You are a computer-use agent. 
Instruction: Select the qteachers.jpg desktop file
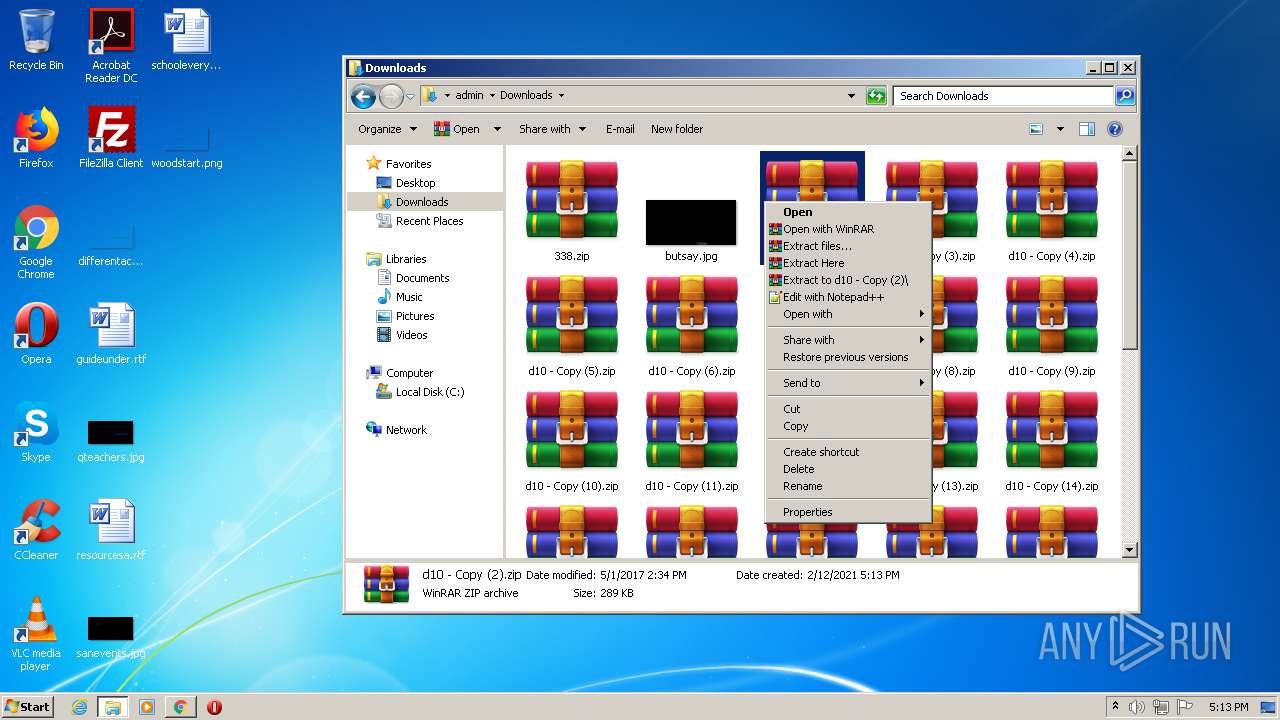111,440
